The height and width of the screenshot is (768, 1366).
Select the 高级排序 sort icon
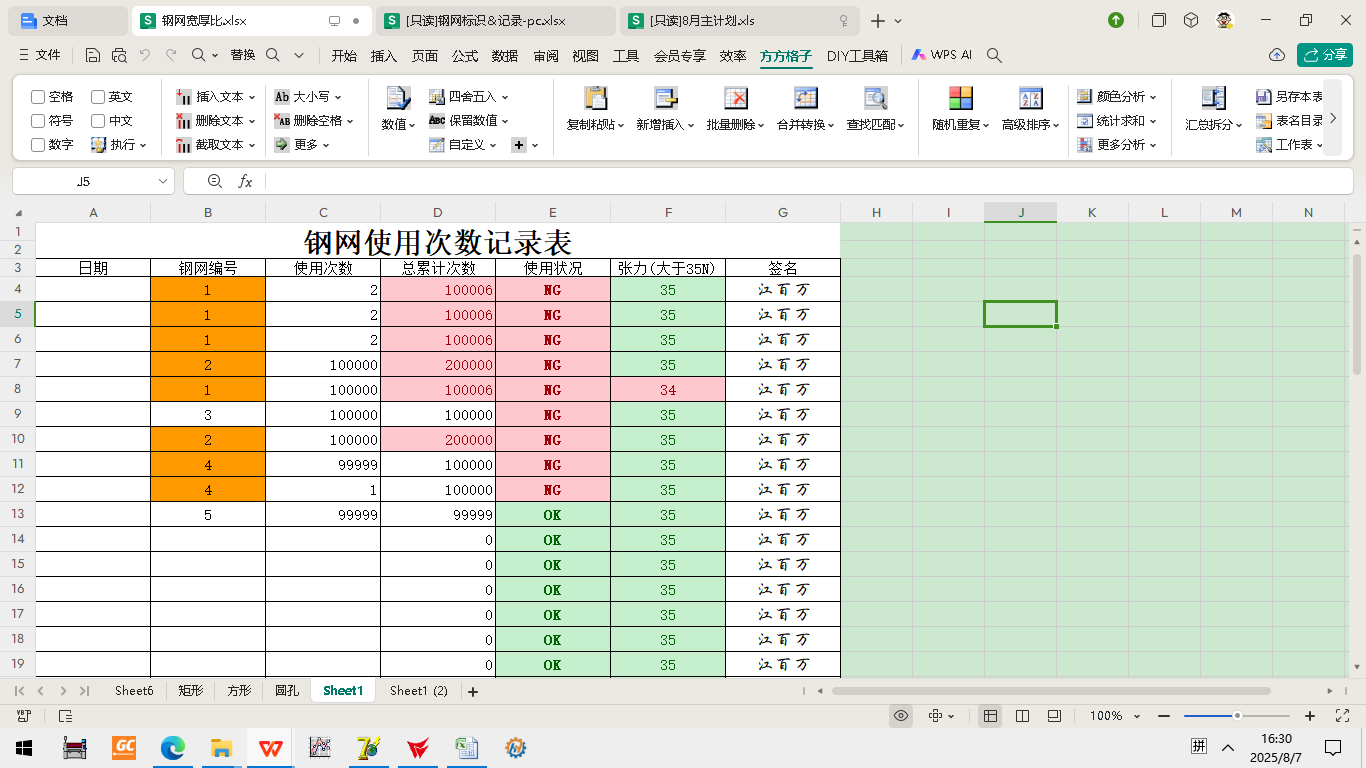click(1030, 98)
